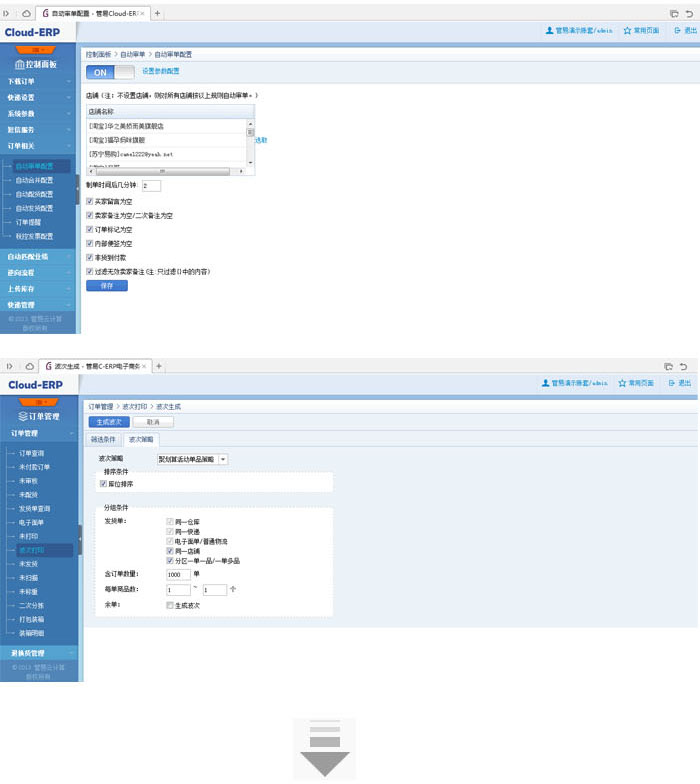The height and width of the screenshot is (784, 700).
Task: Click the shop list scroll-down arrow
Action: pyautogui.click(x=250, y=162)
